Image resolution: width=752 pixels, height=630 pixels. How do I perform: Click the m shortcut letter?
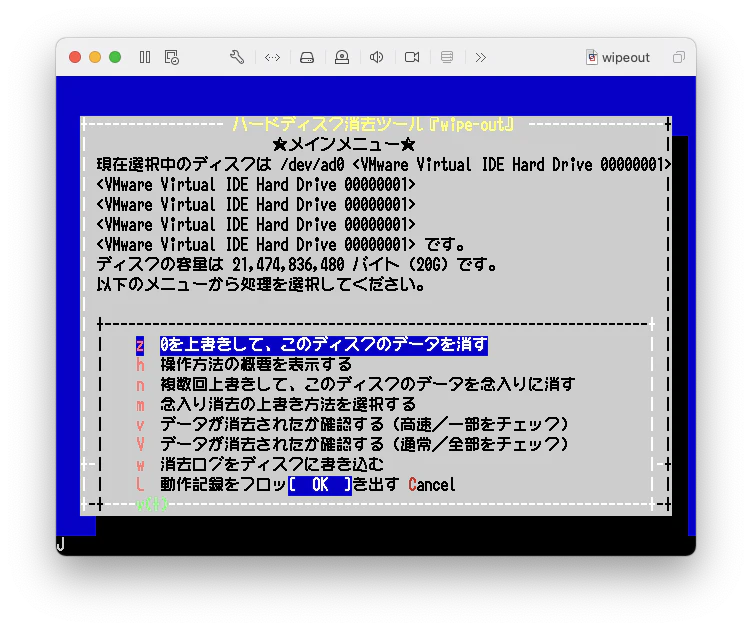tap(140, 405)
